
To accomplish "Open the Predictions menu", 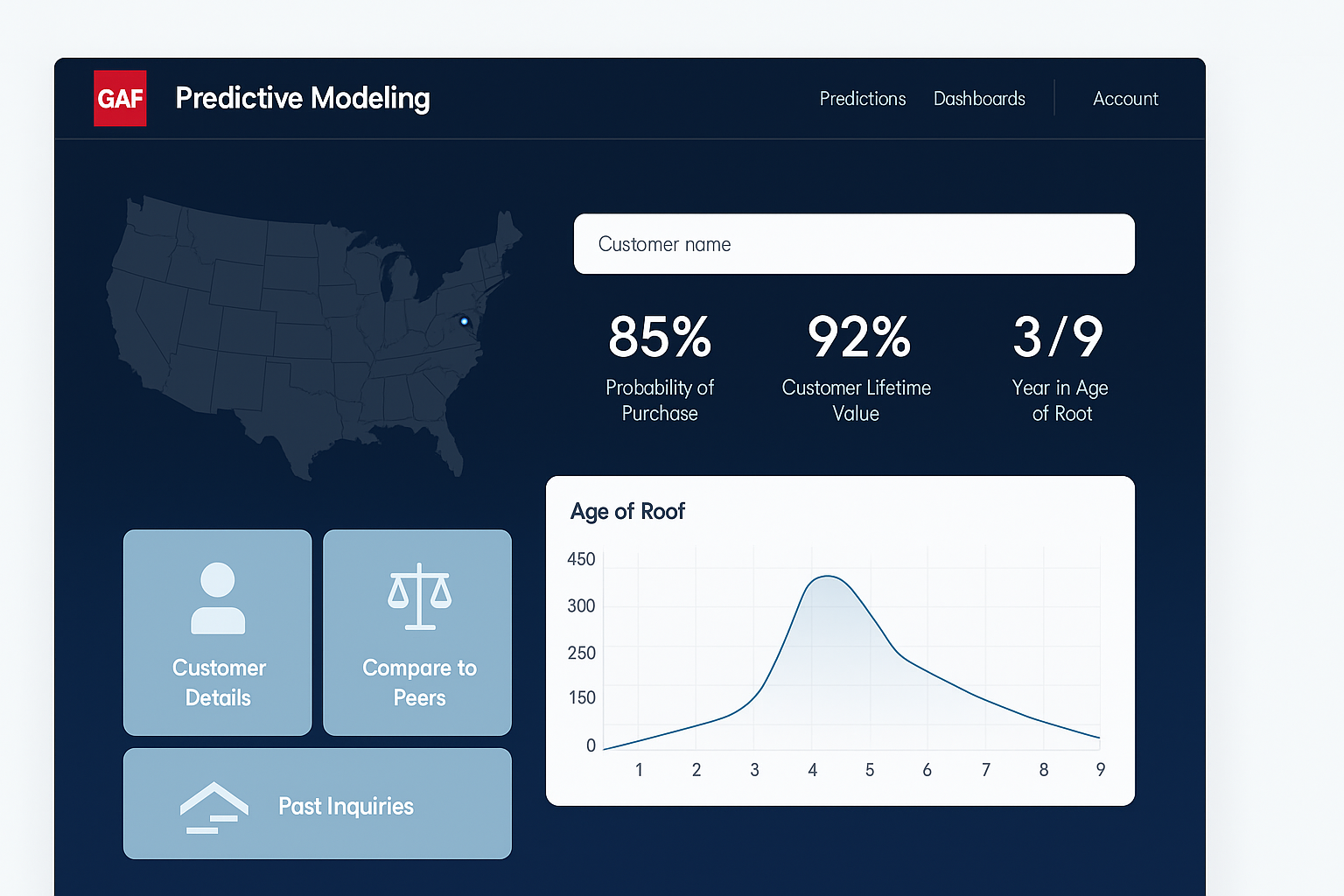I will click(862, 98).
